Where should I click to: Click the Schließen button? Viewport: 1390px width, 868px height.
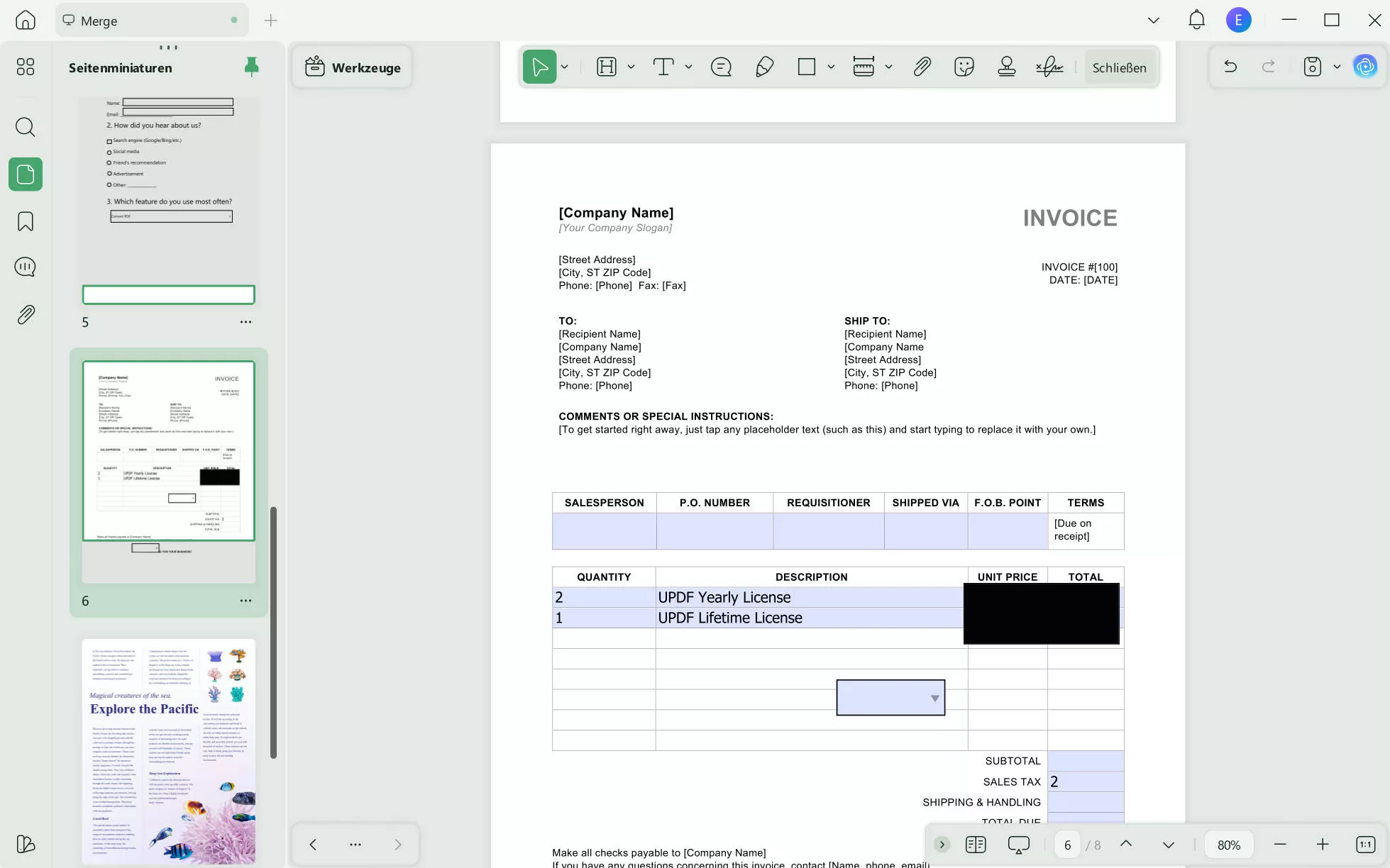click(1119, 67)
